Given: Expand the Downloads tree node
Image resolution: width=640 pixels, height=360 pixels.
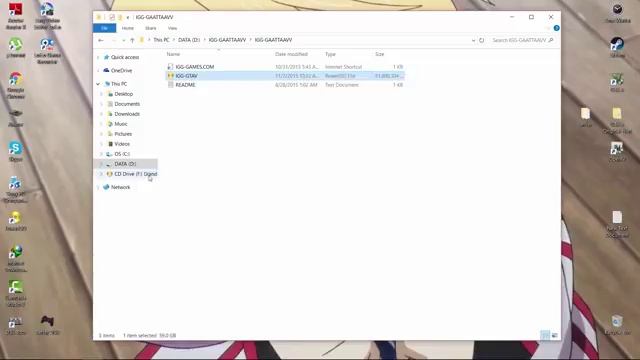Looking at the screenshot, I should pyautogui.click(x=101, y=114).
